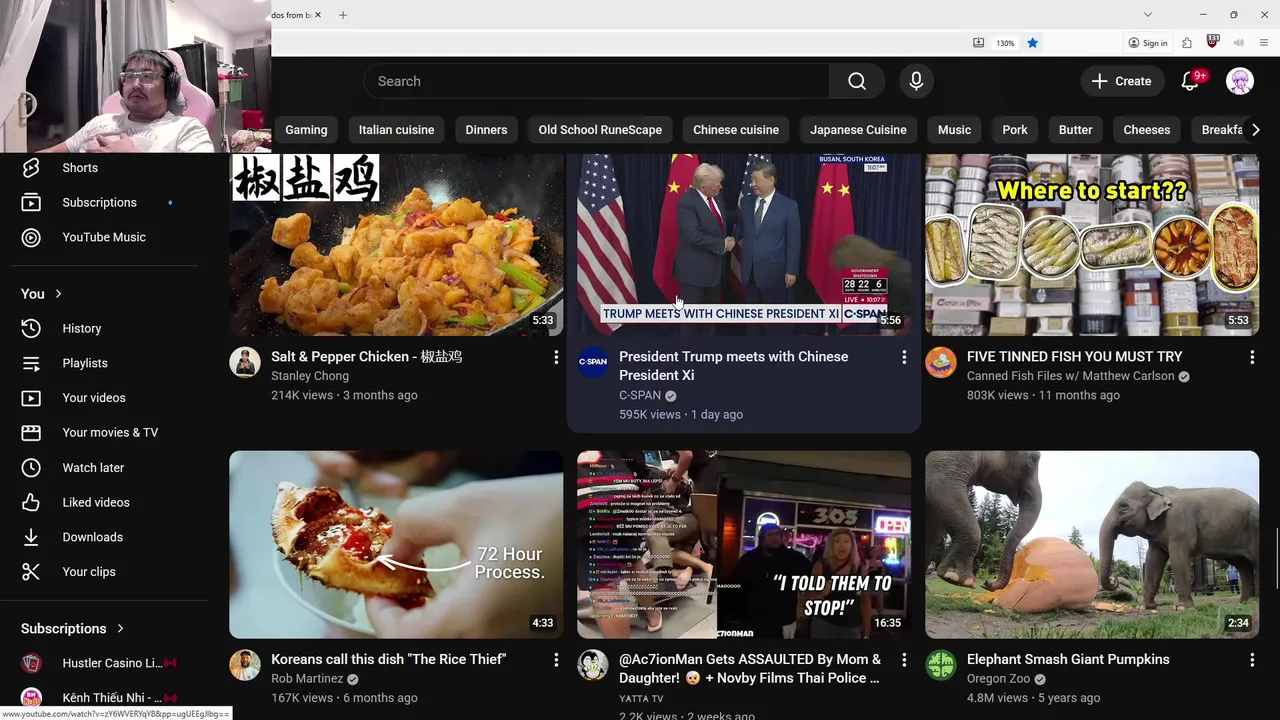Open elephant pumpkin video thumbnail

tap(1092, 545)
